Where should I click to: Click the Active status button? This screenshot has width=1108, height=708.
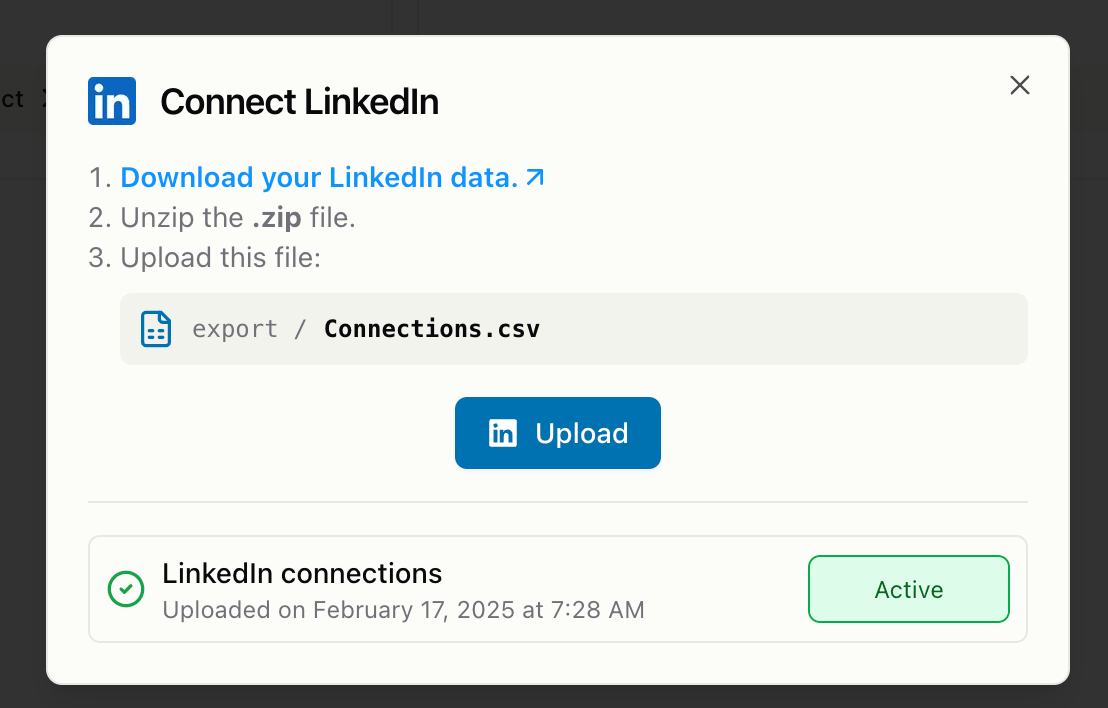(908, 590)
